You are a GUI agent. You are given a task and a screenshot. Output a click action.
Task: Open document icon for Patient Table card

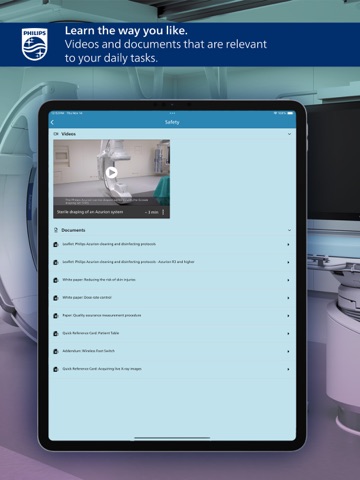56,333
